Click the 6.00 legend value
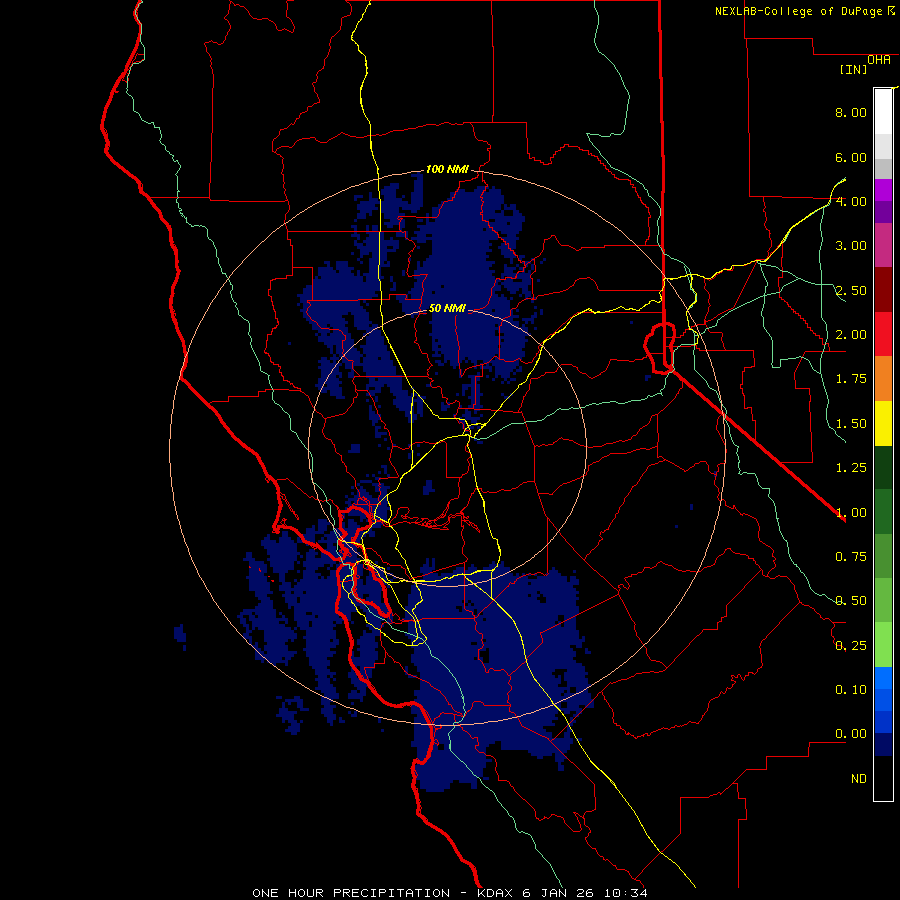 pos(851,157)
